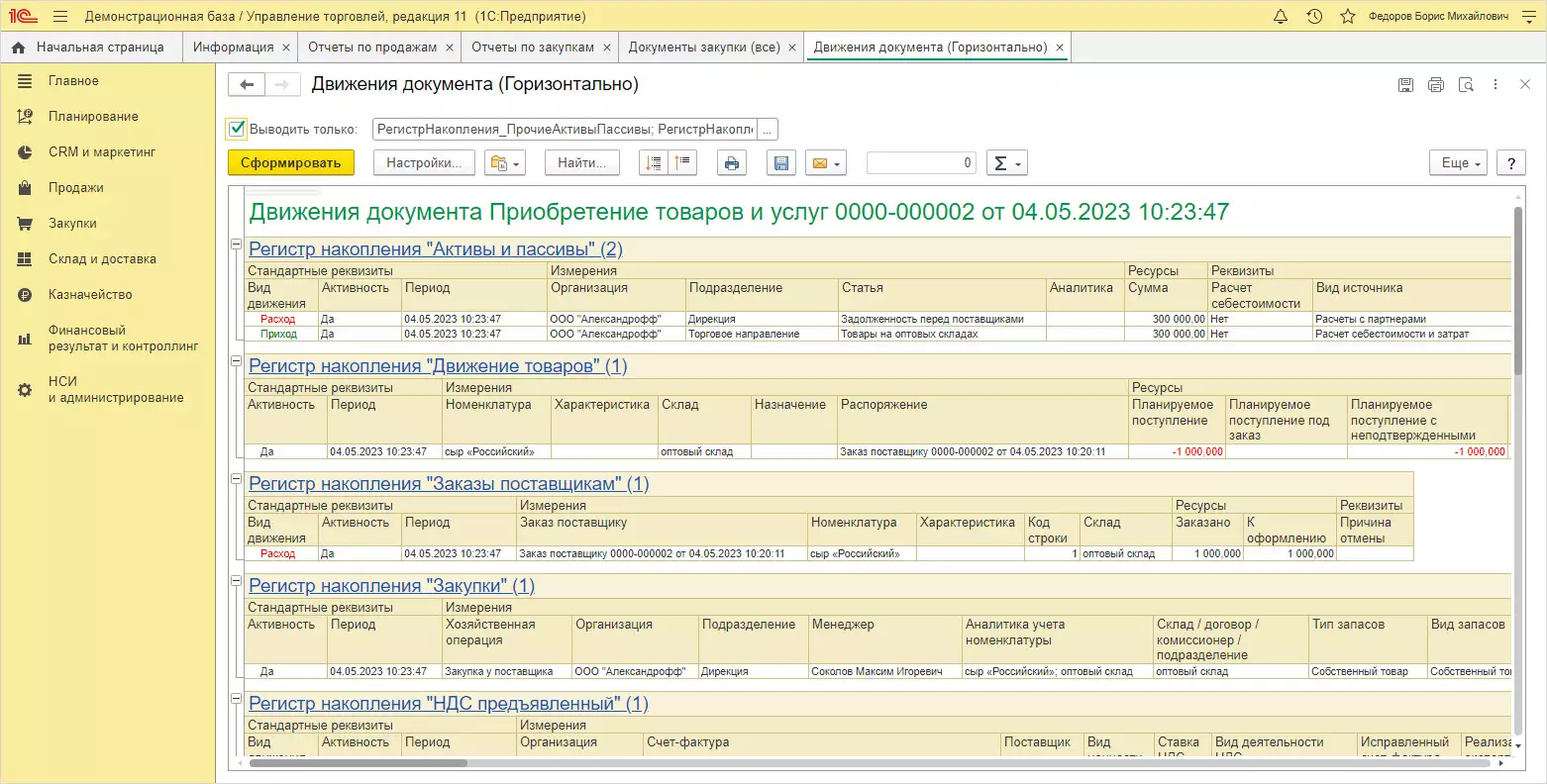Click the expand all groups icon
This screenshot has height=784, width=1547.
[x=654, y=163]
